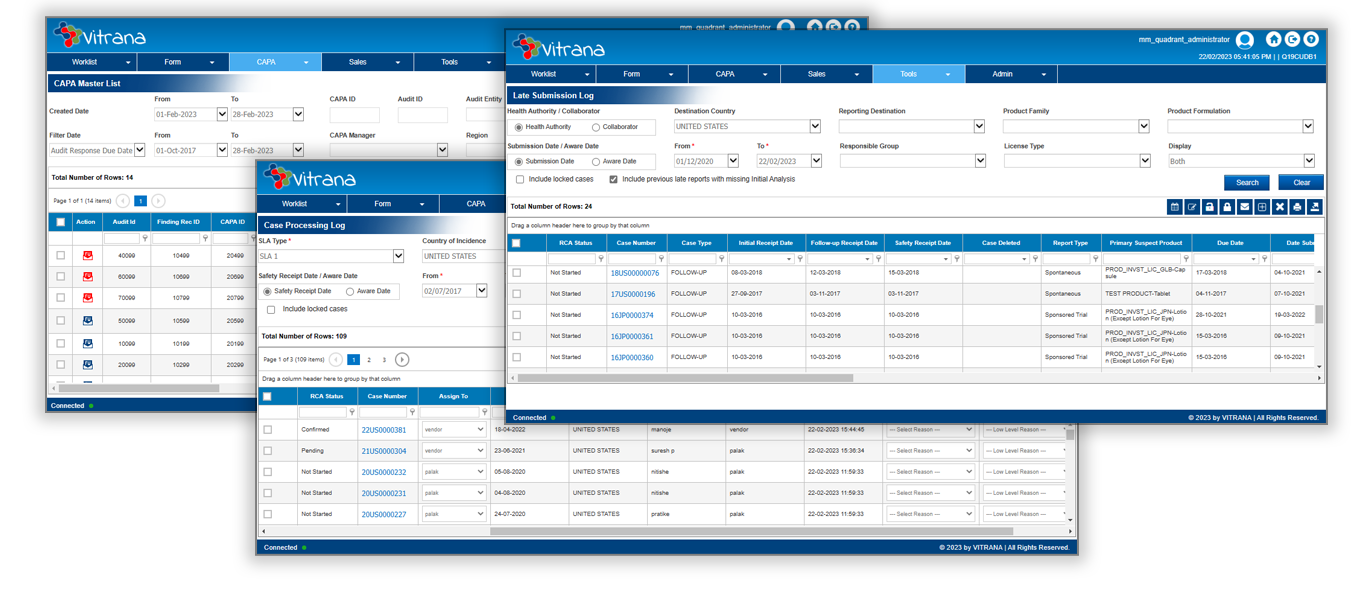Click the X icon in the grid toolbar
The width and height of the screenshot is (1366, 589).
1280,207
